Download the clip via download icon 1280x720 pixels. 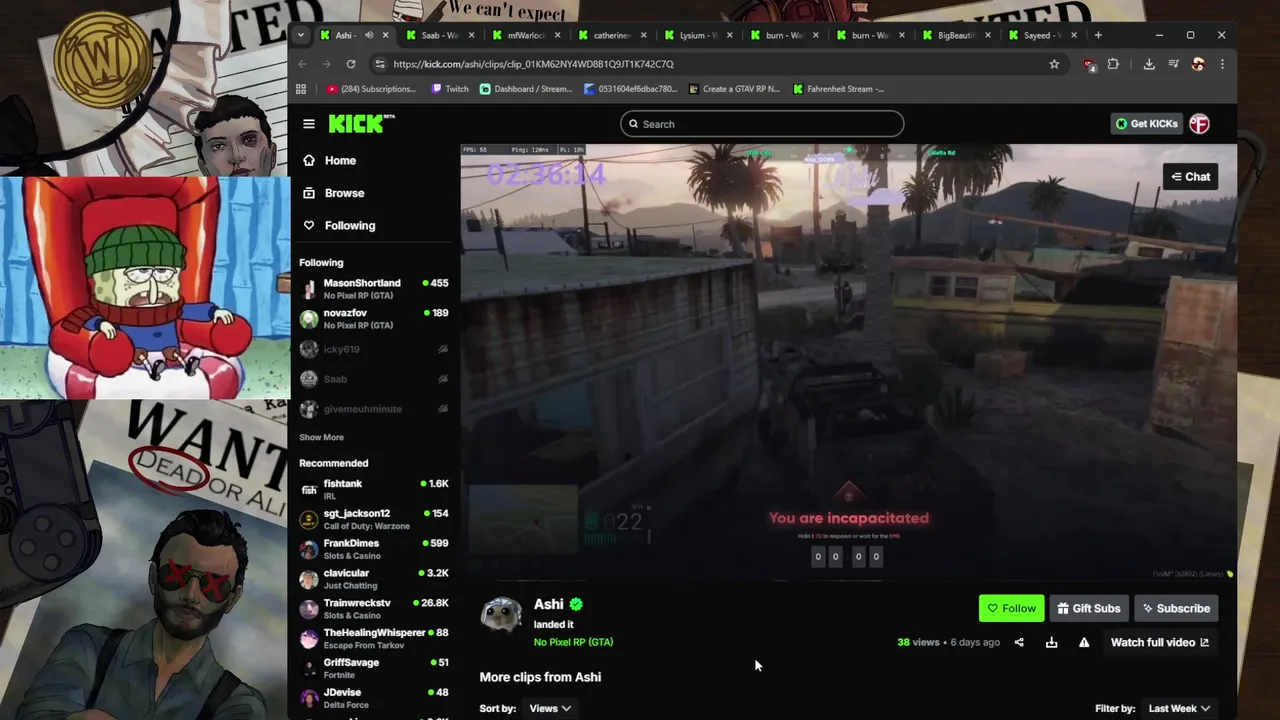[1051, 643]
